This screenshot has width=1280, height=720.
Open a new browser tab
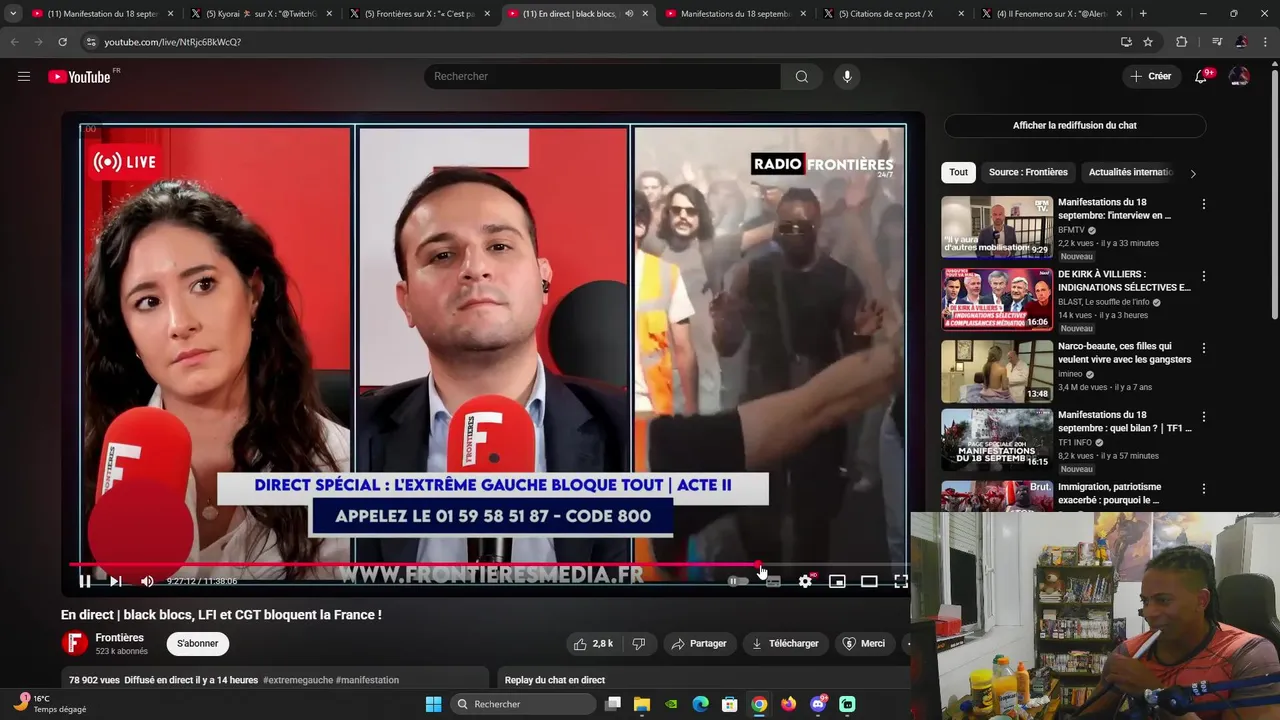pos(1143,14)
